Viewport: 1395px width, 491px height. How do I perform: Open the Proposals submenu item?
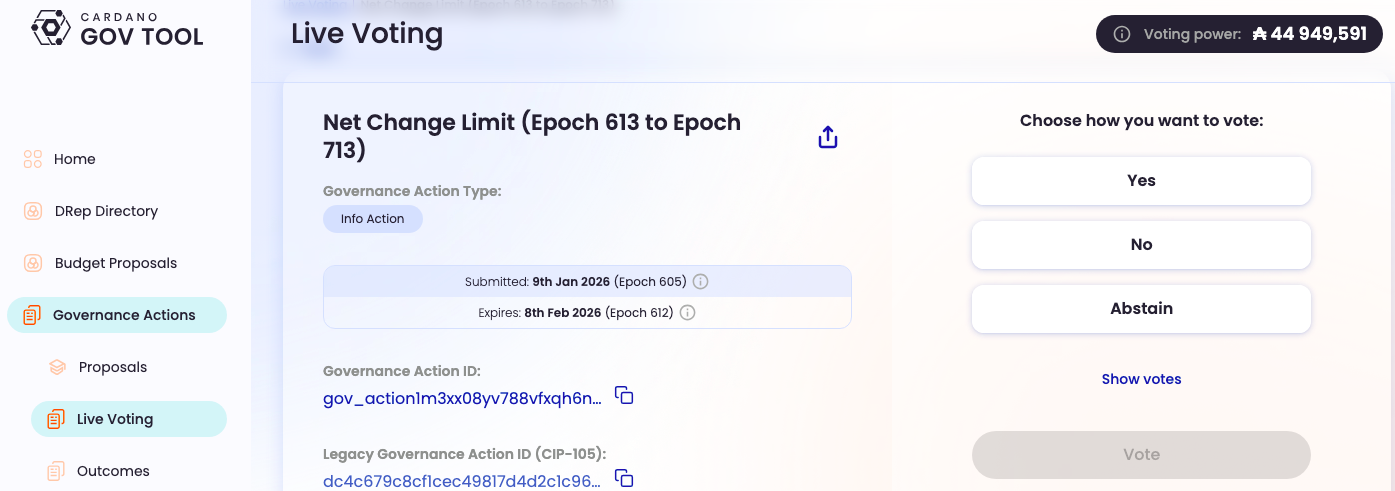coord(113,367)
